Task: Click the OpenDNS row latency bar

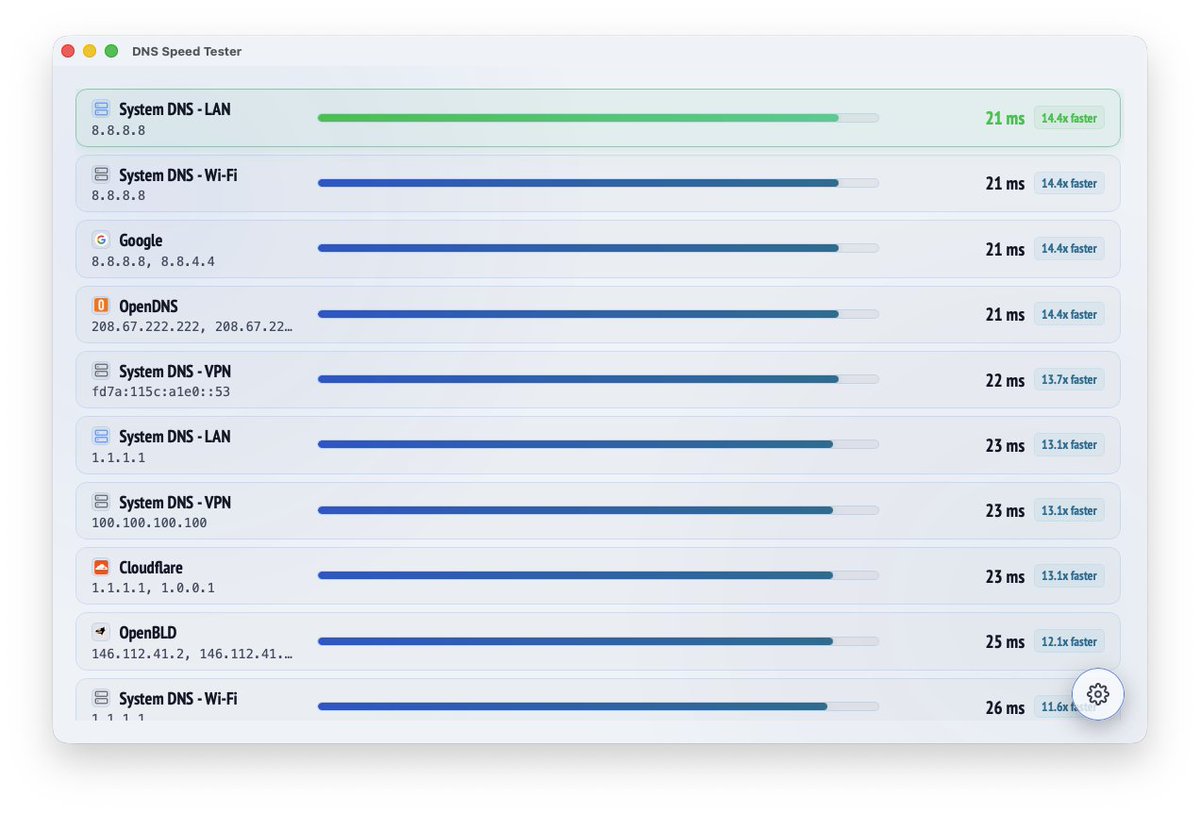Action: [598, 314]
